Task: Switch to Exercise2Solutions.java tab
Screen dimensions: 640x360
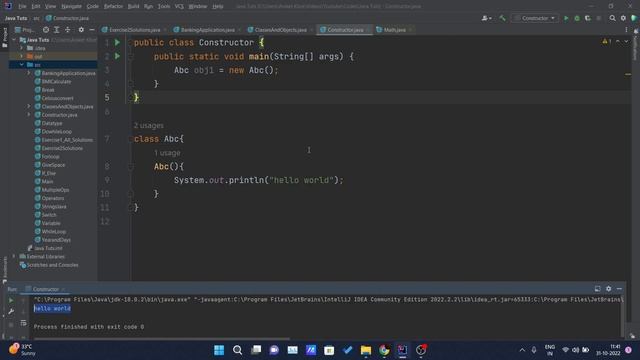Action: [134, 30]
